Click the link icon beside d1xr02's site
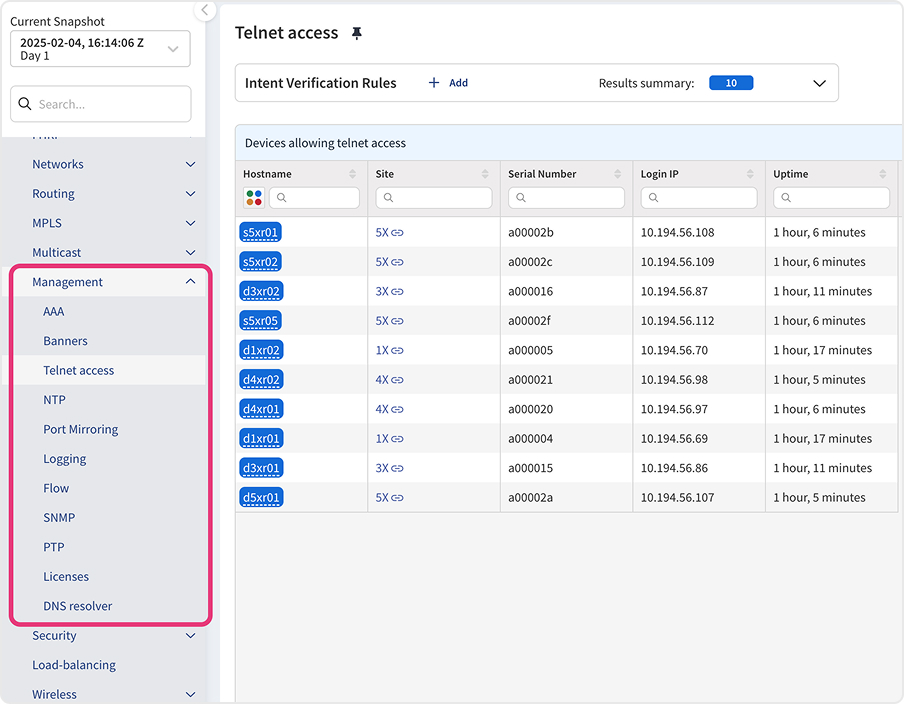The height and width of the screenshot is (704, 904). point(397,351)
